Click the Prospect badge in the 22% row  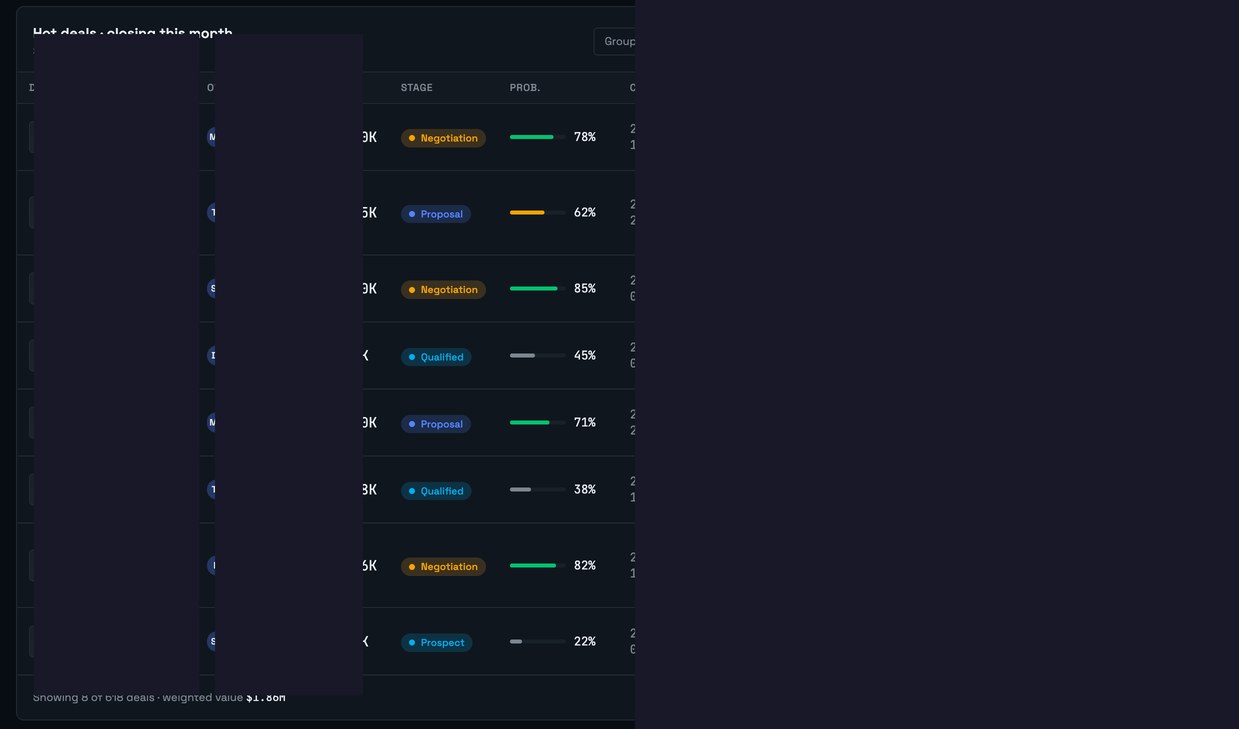pyautogui.click(x=436, y=643)
